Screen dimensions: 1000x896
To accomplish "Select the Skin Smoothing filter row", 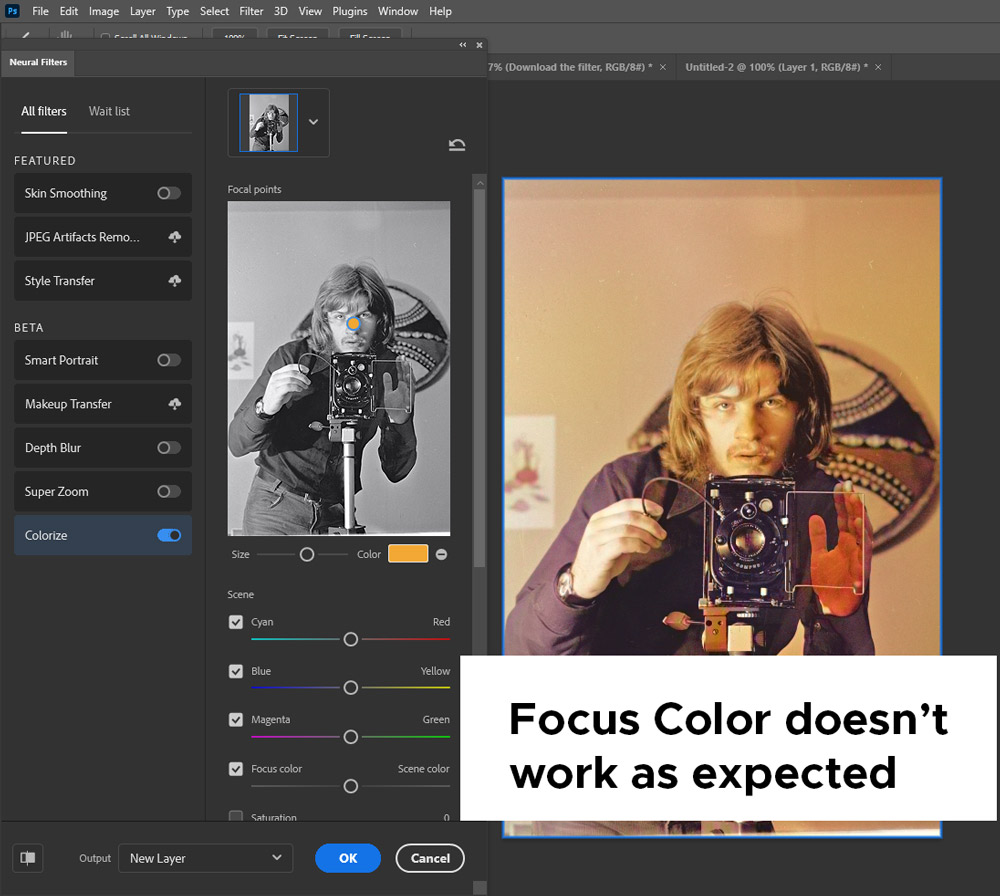I will pos(103,193).
